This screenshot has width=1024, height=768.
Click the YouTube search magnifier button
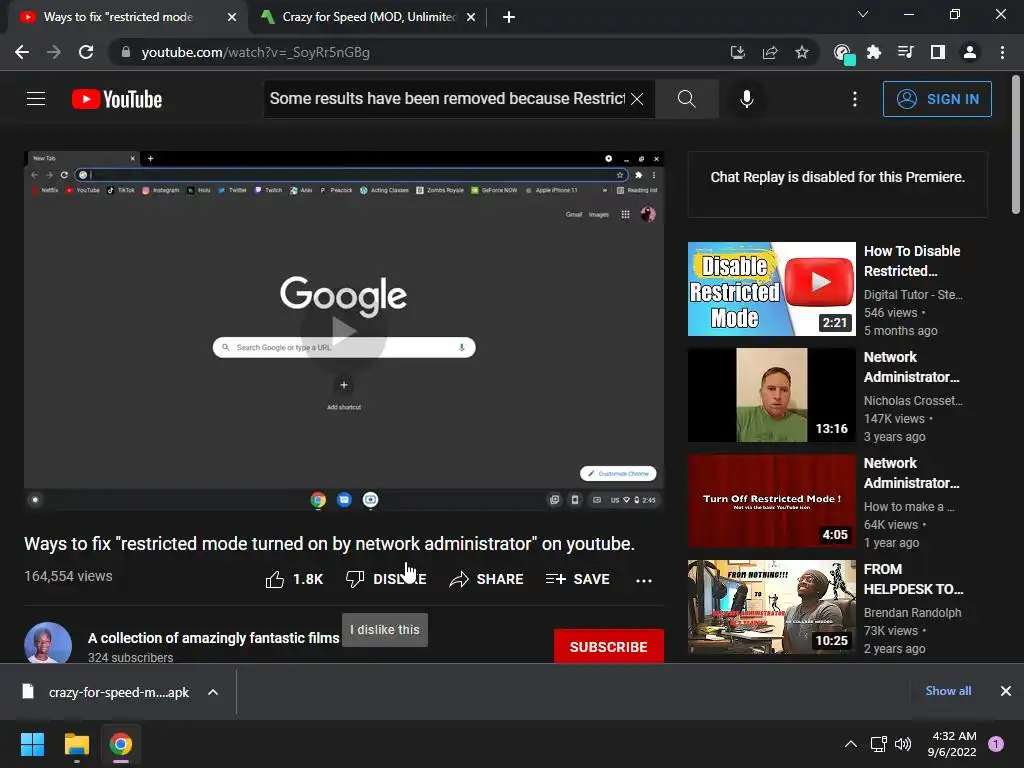(x=686, y=99)
